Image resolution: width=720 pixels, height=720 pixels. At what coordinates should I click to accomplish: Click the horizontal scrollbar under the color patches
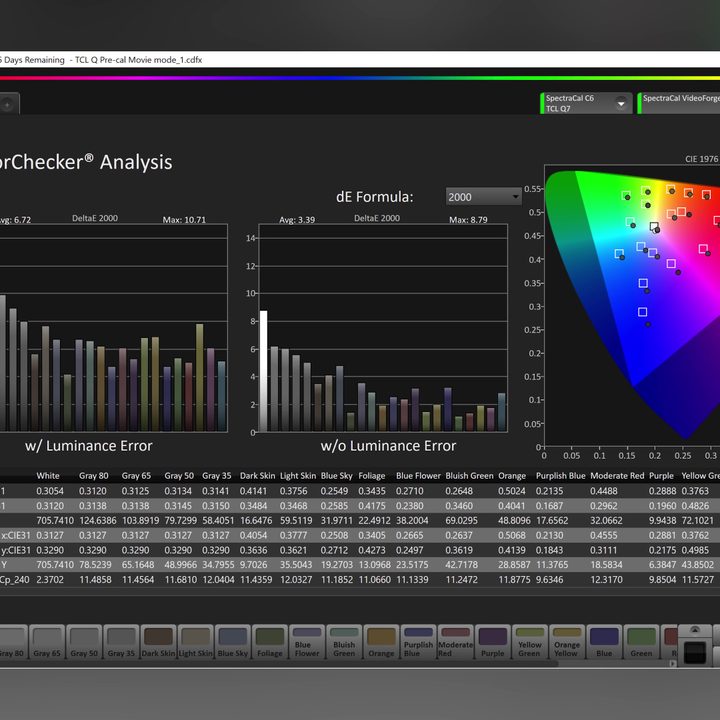click(279, 664)
